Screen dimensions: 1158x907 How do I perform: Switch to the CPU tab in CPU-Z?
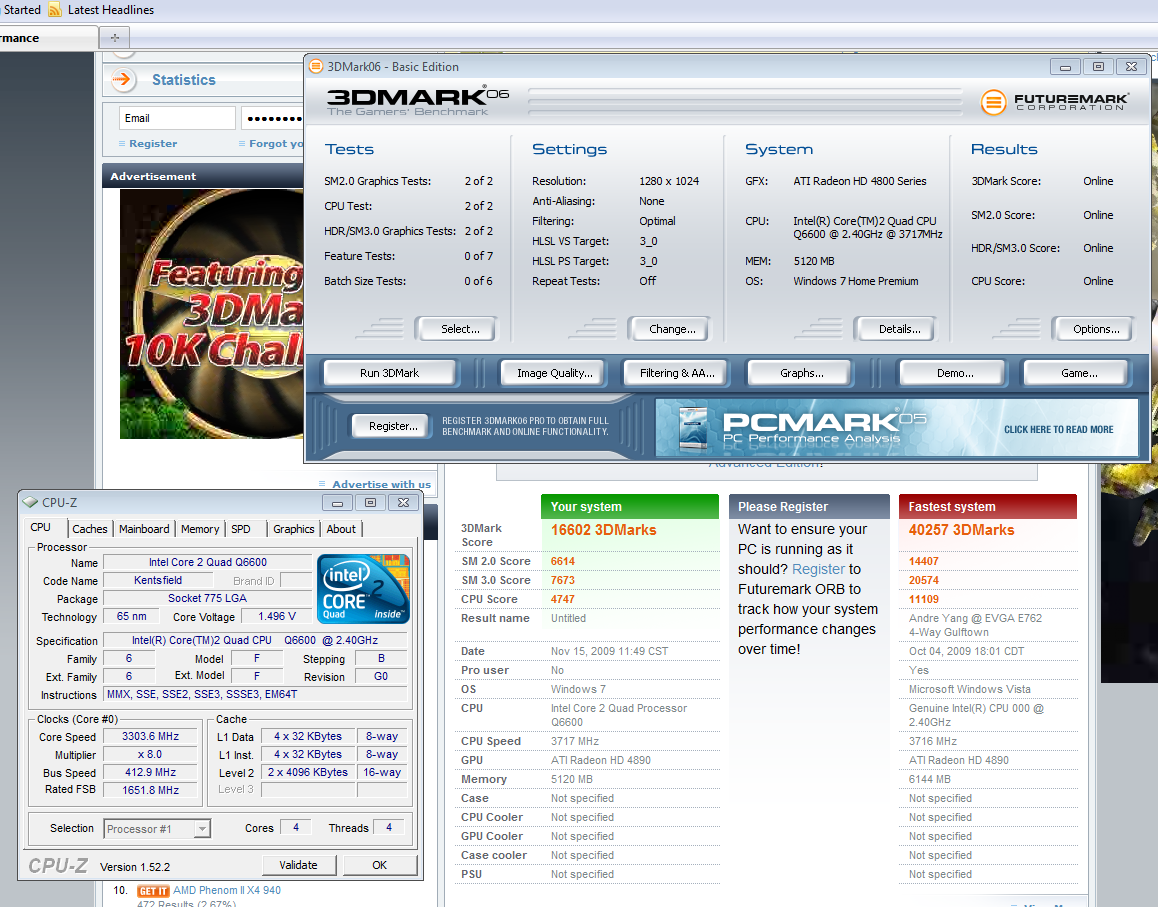tap(41, 527)
